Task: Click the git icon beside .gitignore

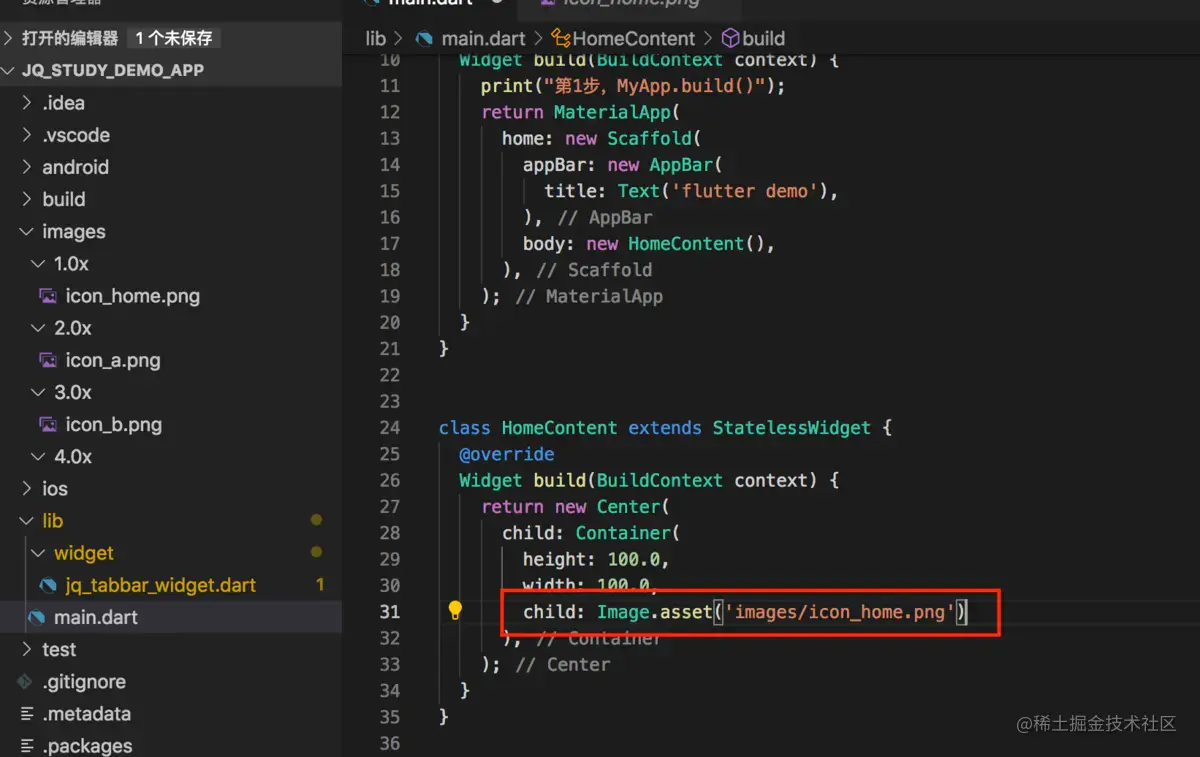Action: pos(25,682)
